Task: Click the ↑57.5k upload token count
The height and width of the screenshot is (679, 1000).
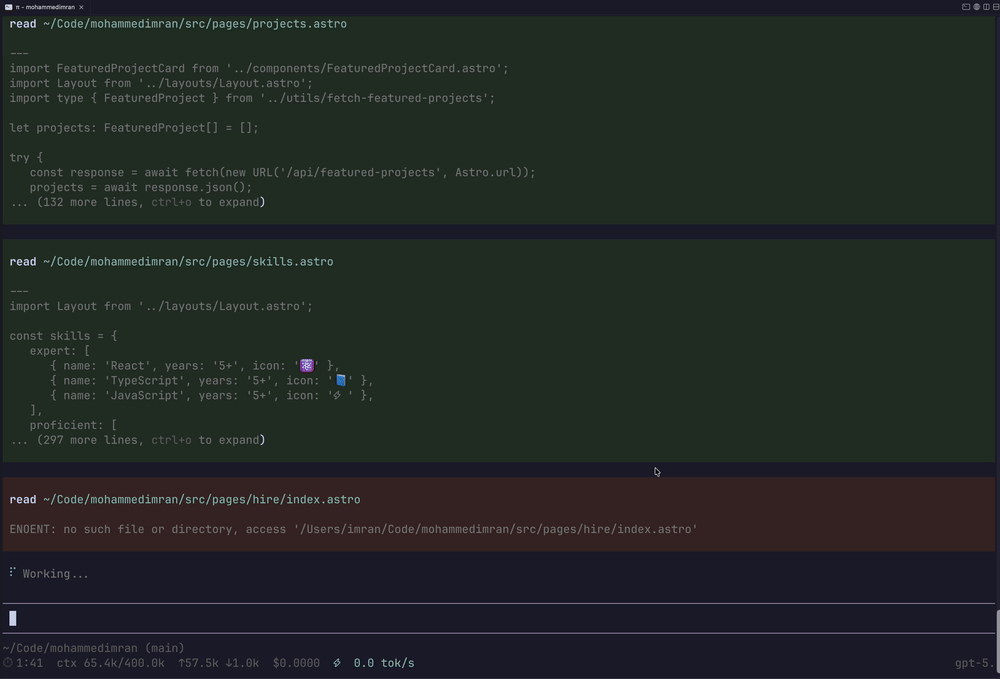Action: [x=198, y=663]
